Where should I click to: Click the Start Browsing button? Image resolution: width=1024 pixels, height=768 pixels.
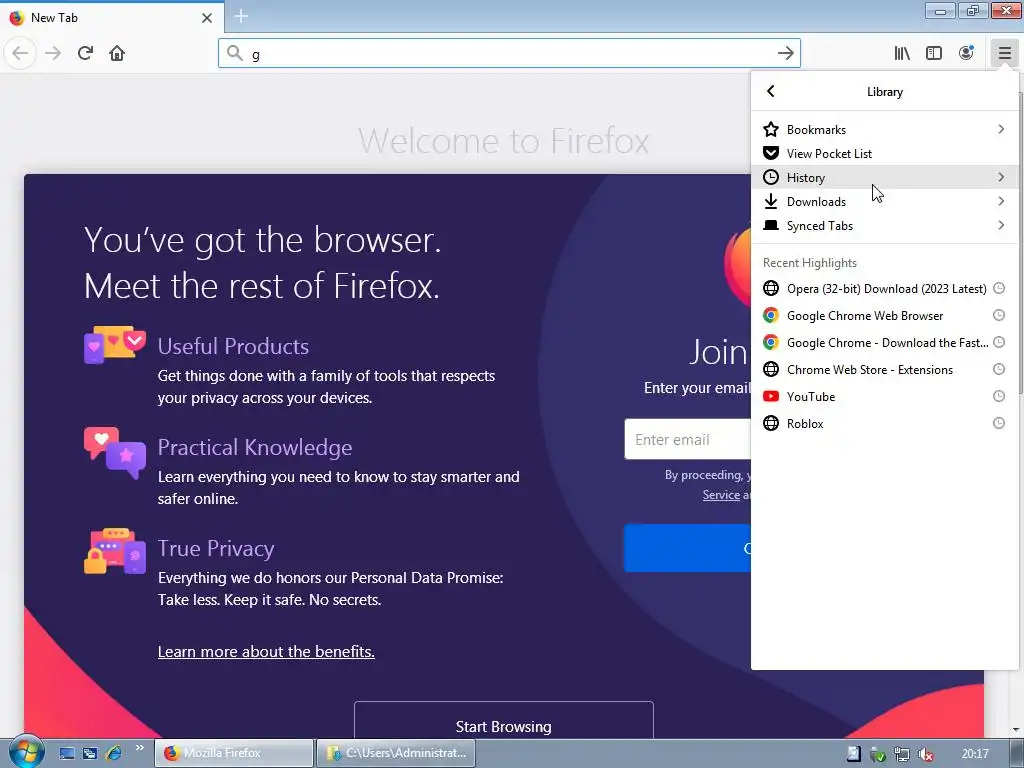pyautogui.click(x=504, y=721)
